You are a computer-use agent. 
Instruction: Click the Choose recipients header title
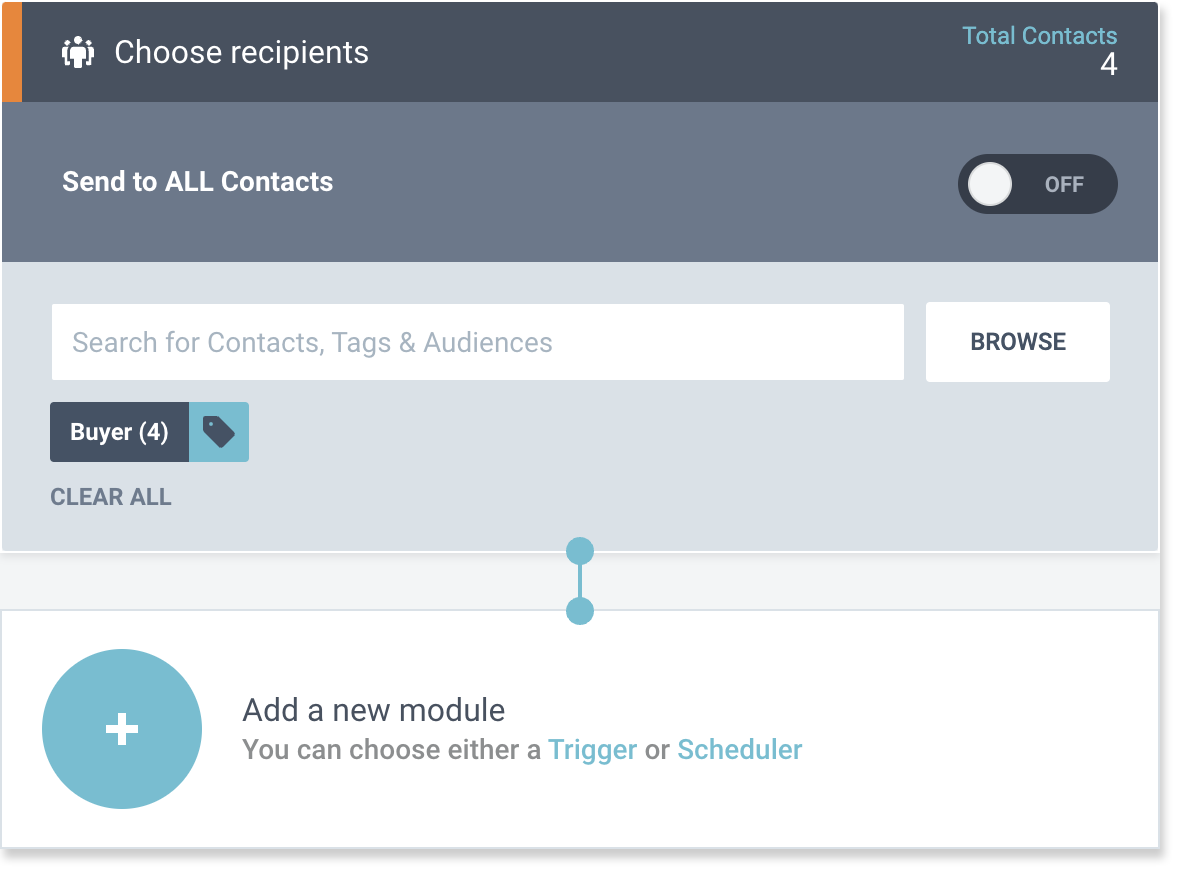click(242, 53)
